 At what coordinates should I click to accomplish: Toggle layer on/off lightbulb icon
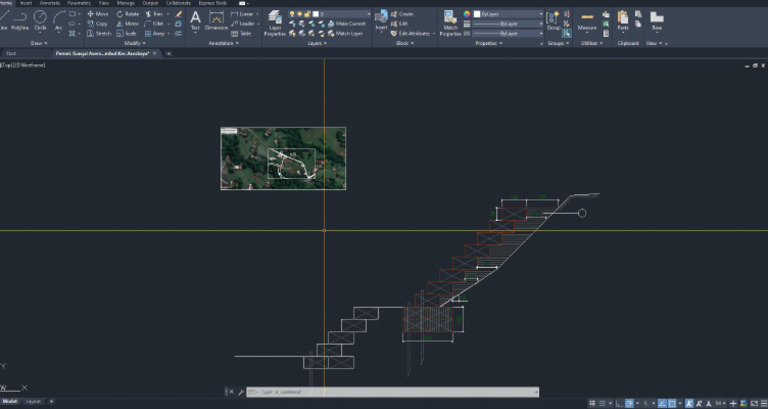pyautogui.click(x=292, y=14)
